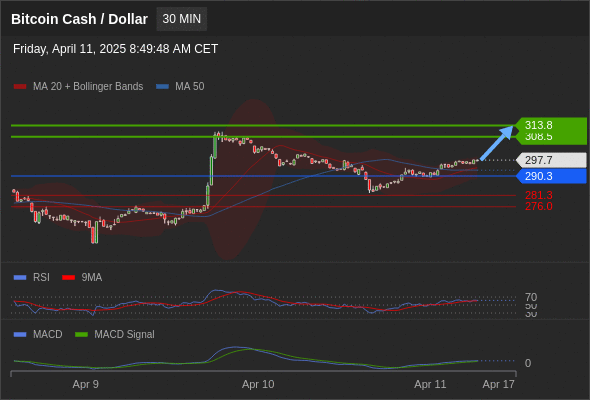Screen dimensions: 590x400
Task: Toggle the 9MA legend label
Action: 92,278
